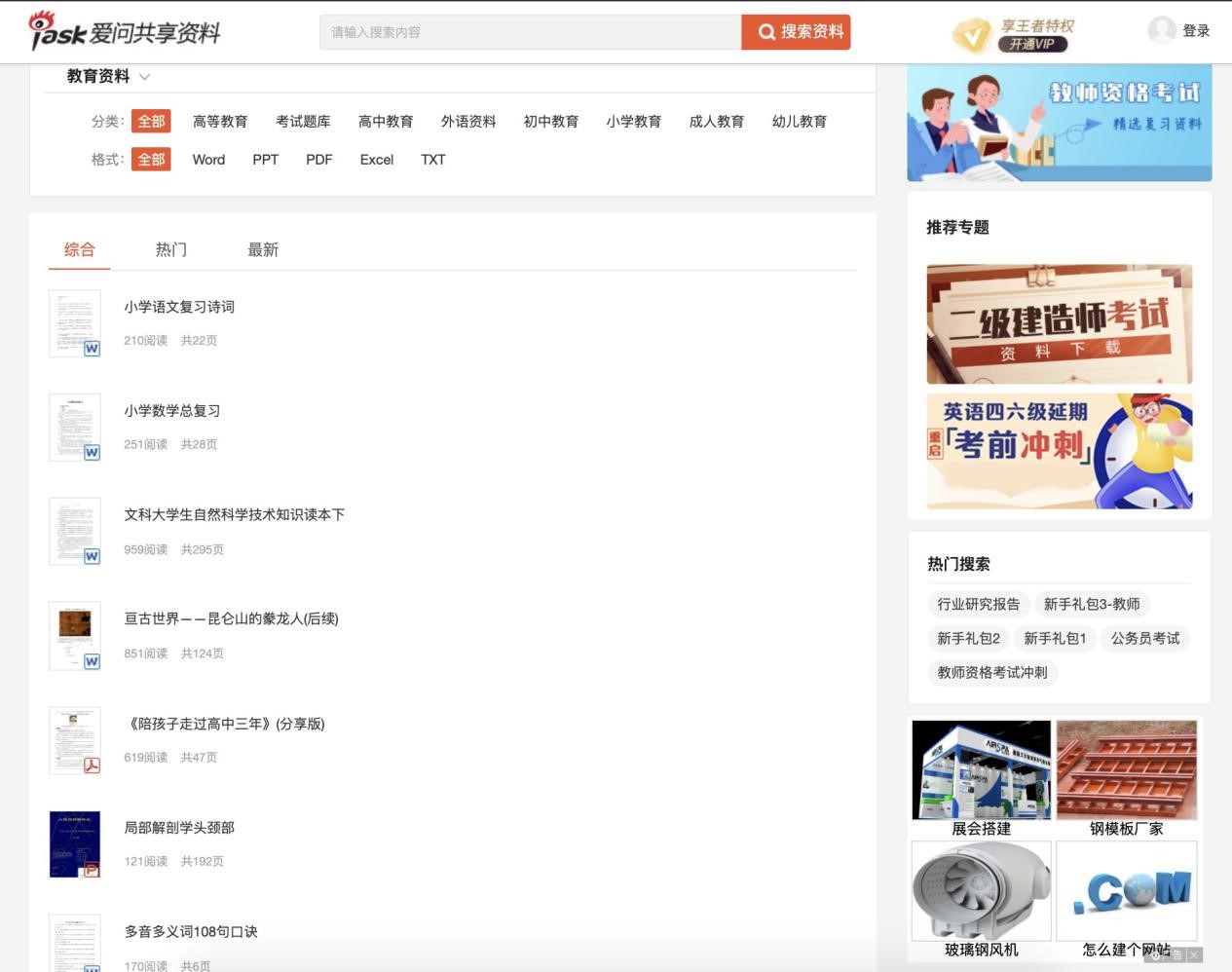Open document 多音多义词108句口诀

pos(191,932)
